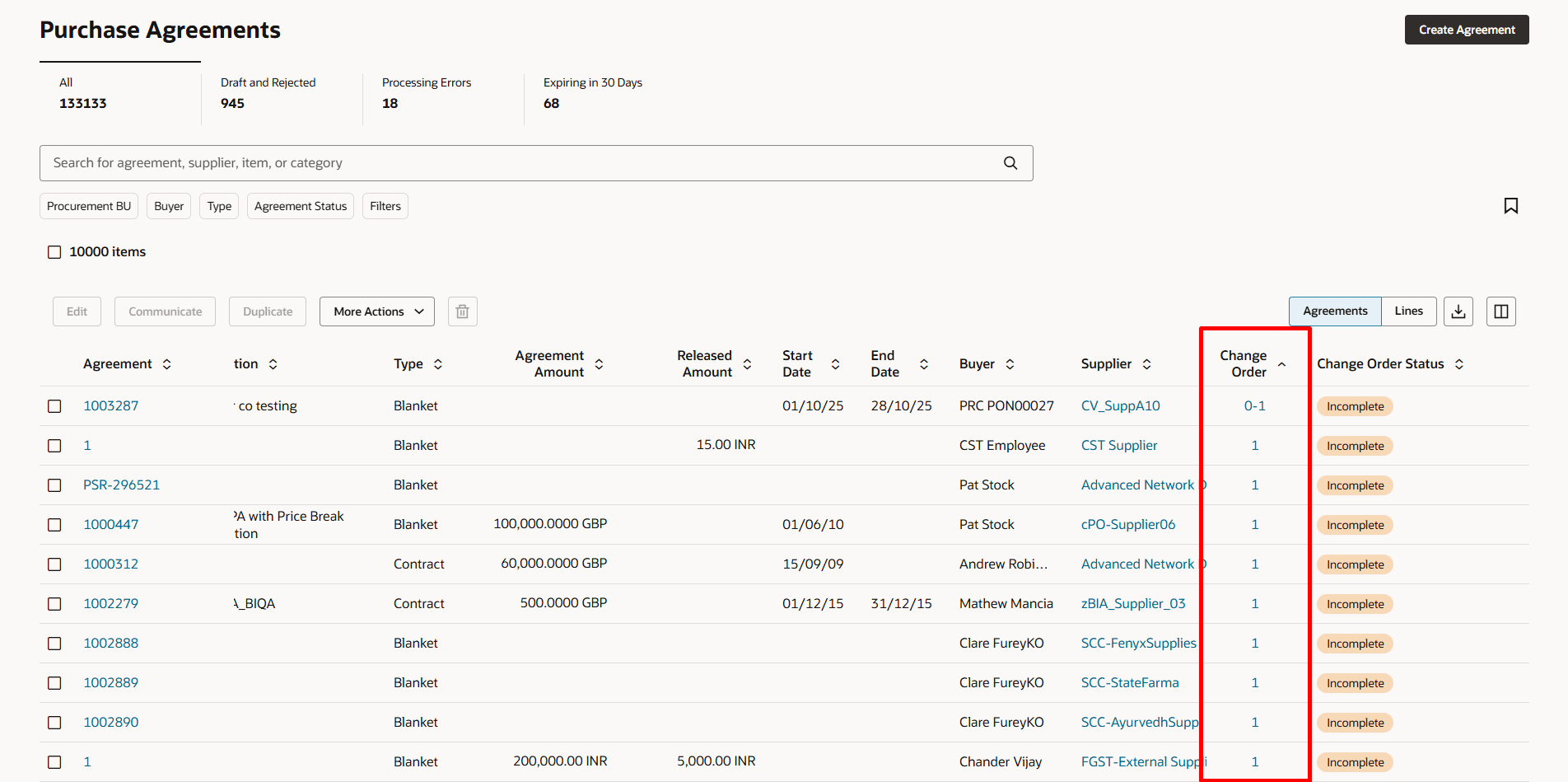
Task: Check the 10000 items select-all checkbox
Action: (x=54, y=251)
